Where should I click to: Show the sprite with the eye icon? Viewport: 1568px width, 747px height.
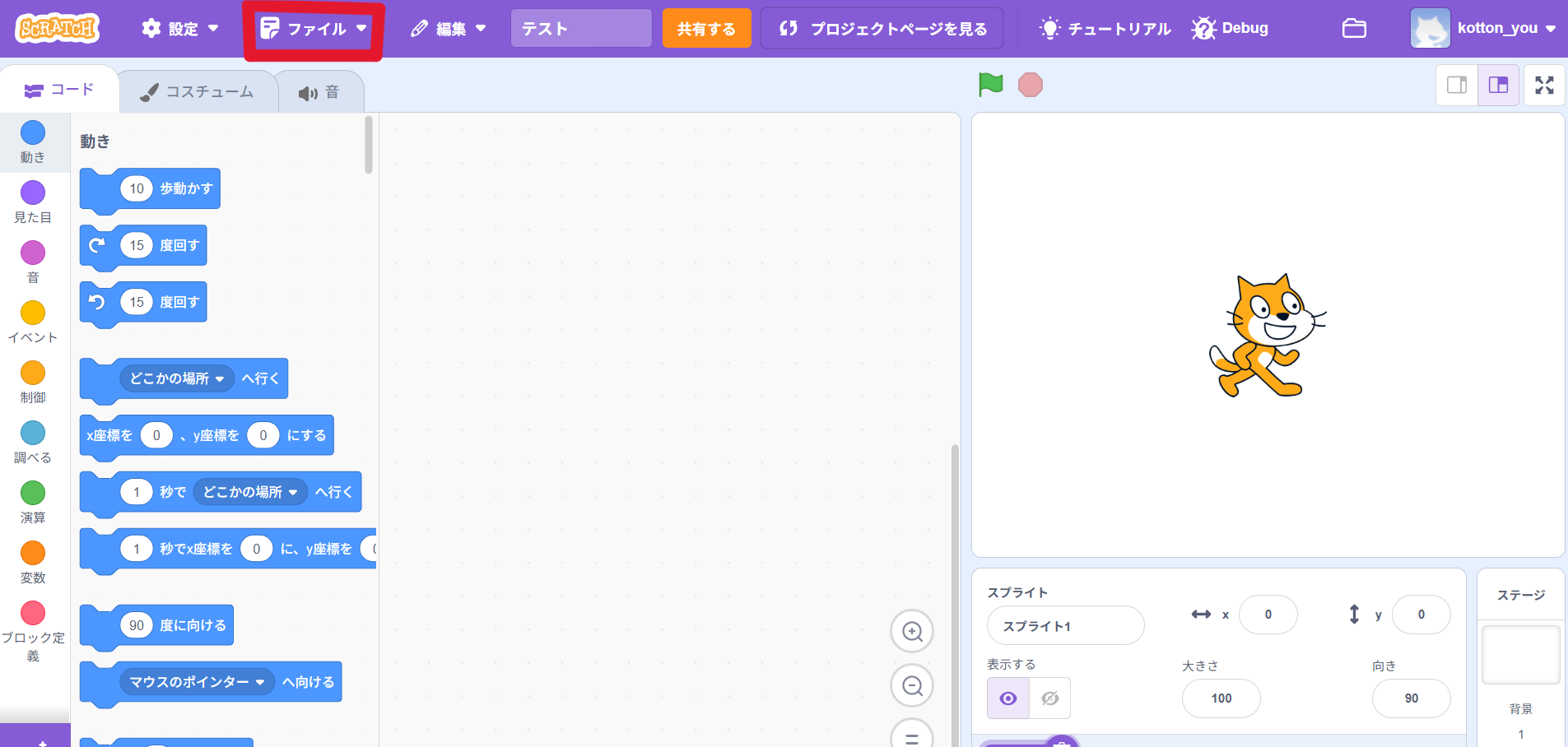1007,698
